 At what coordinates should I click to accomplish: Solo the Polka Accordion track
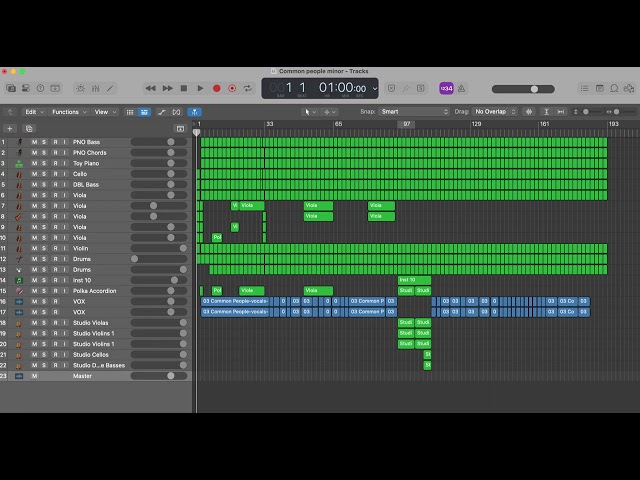coord(44,291)
